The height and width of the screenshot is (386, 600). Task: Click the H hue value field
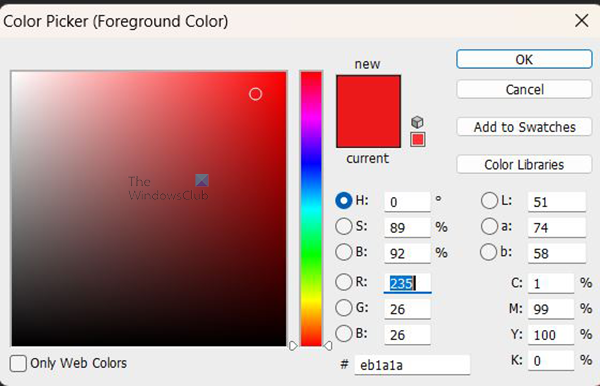click(x=407, y=202)
